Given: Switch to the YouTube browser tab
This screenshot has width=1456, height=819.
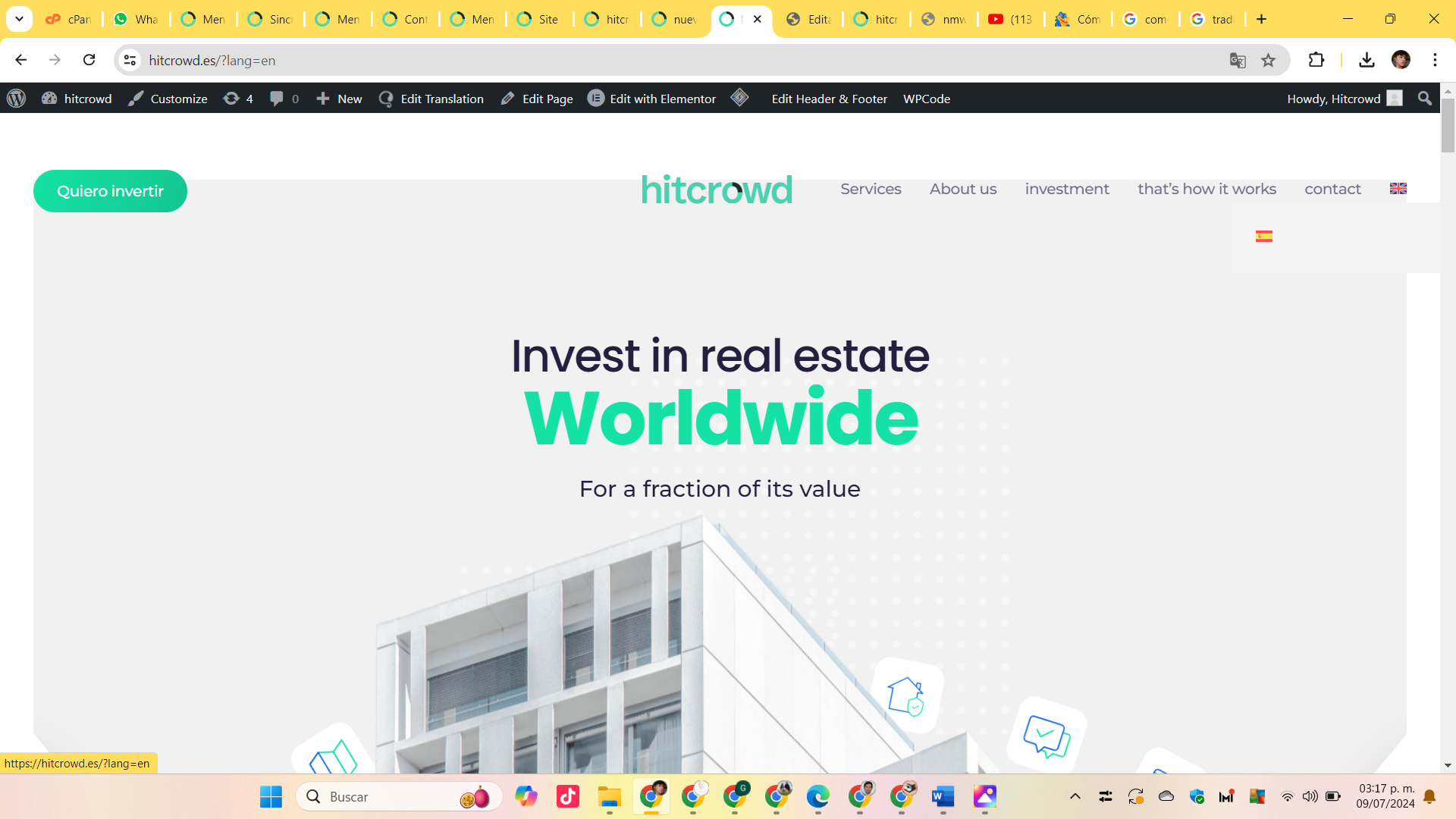Looking at the screenshot, I should tap(1010, 19).
